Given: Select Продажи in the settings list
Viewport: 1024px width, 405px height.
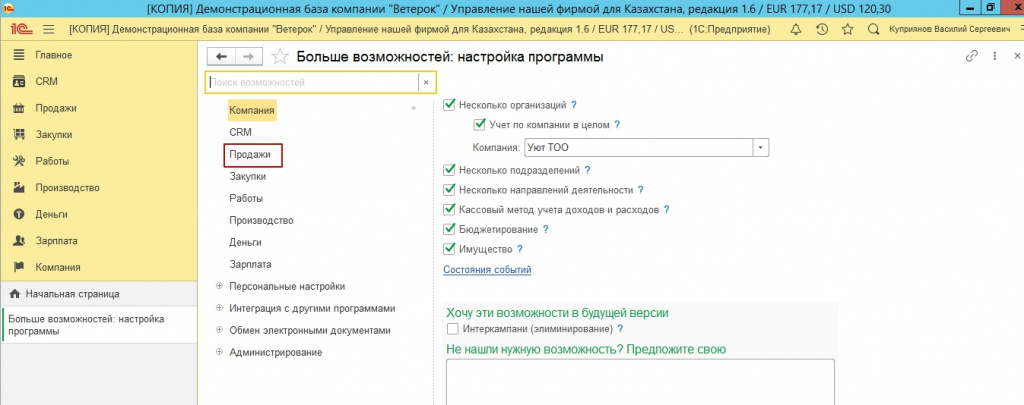Looking at the screenshot, I should [x=250, y=154].
